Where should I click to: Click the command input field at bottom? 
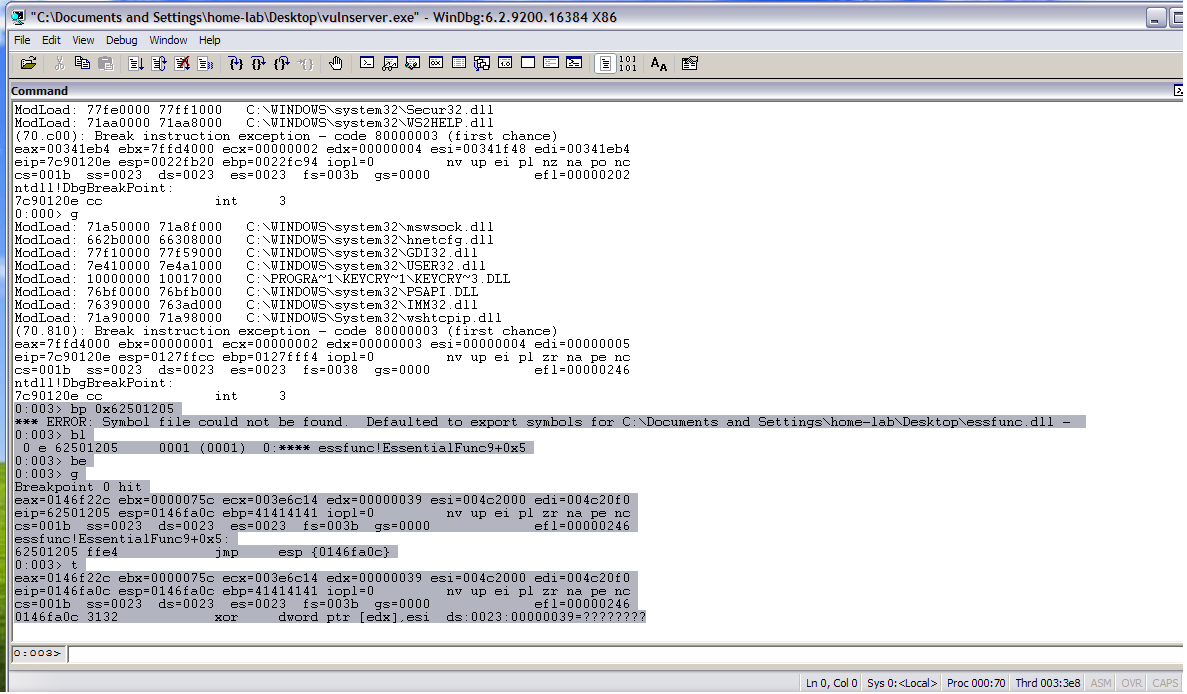pyautogui.click(x=600, y=654)
